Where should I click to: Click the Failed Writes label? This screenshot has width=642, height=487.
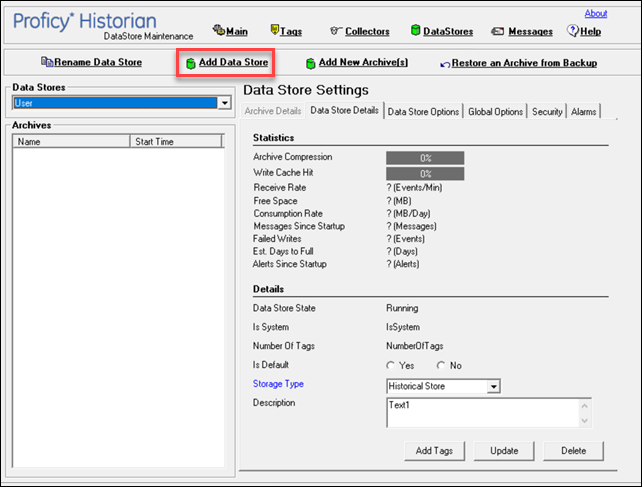coord(277,238)
